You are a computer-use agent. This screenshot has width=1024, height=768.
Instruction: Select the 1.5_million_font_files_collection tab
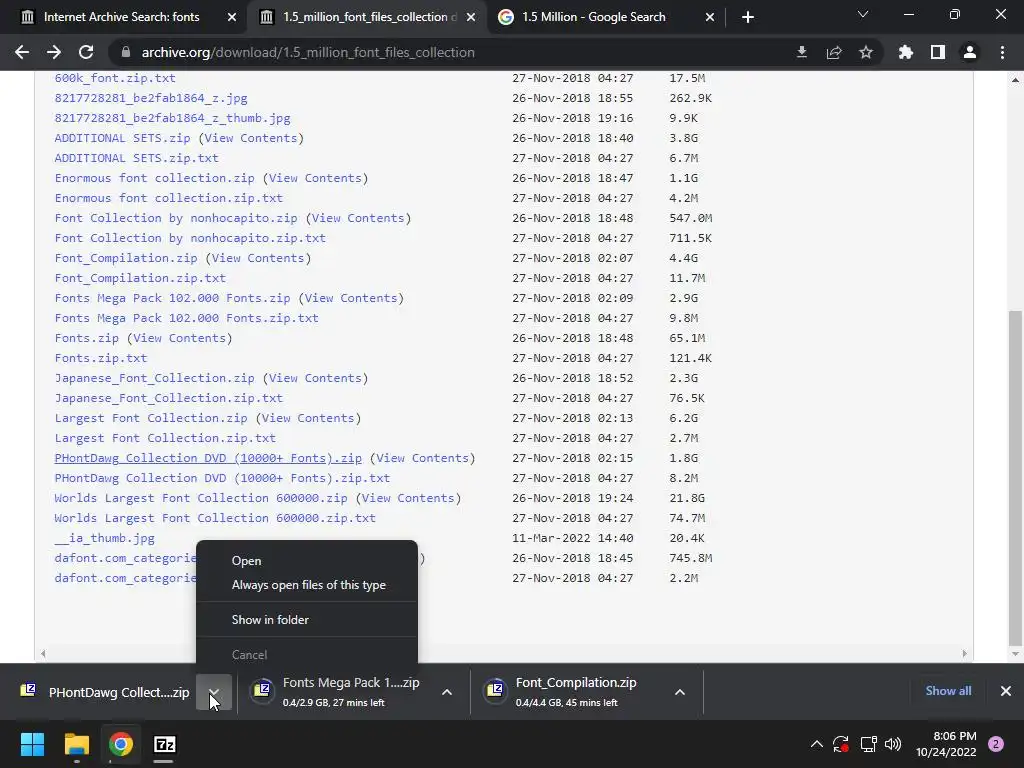[370, 17]
